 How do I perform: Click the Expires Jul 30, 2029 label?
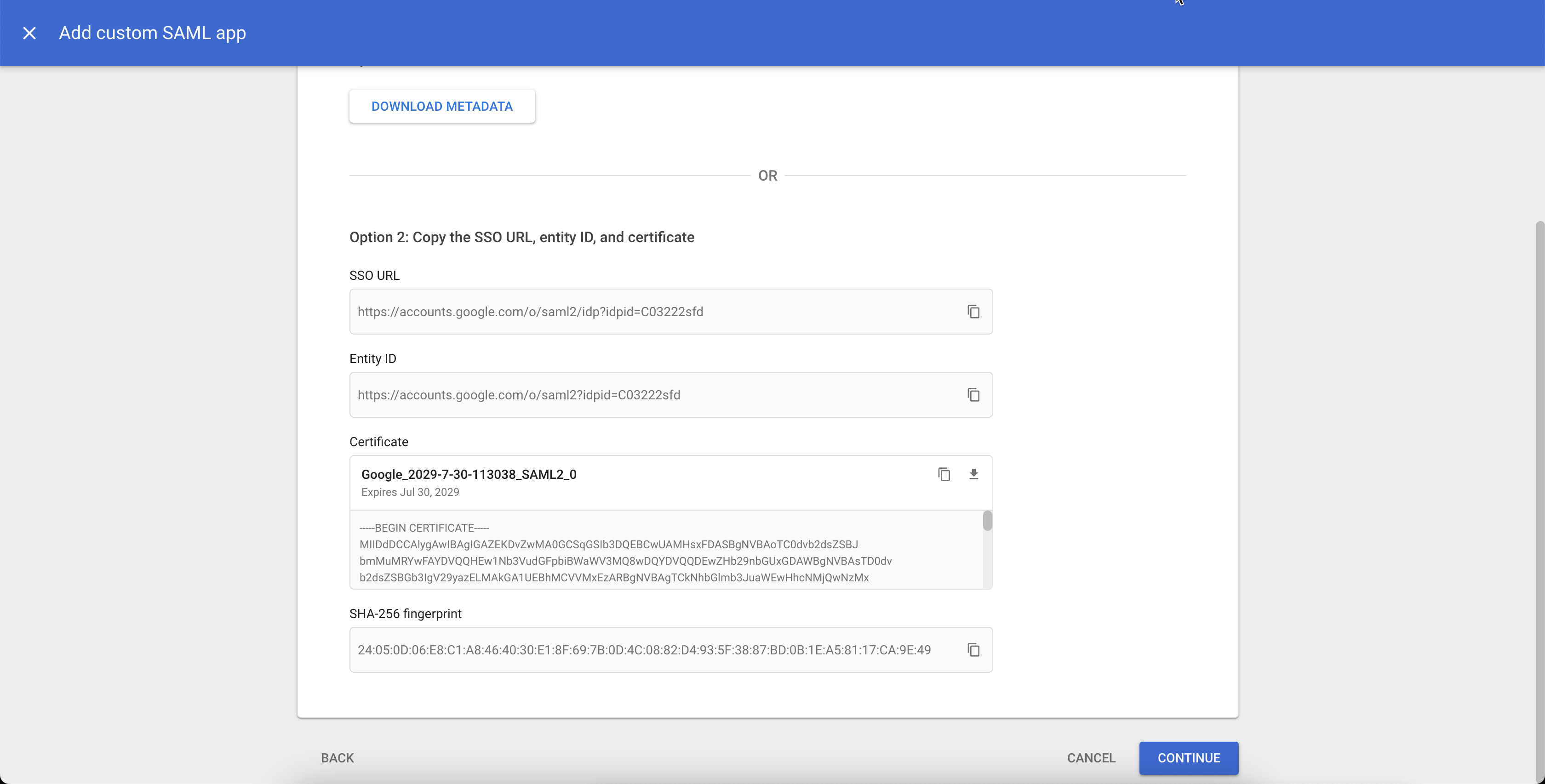pyautogui.click(x=410, y=492)
